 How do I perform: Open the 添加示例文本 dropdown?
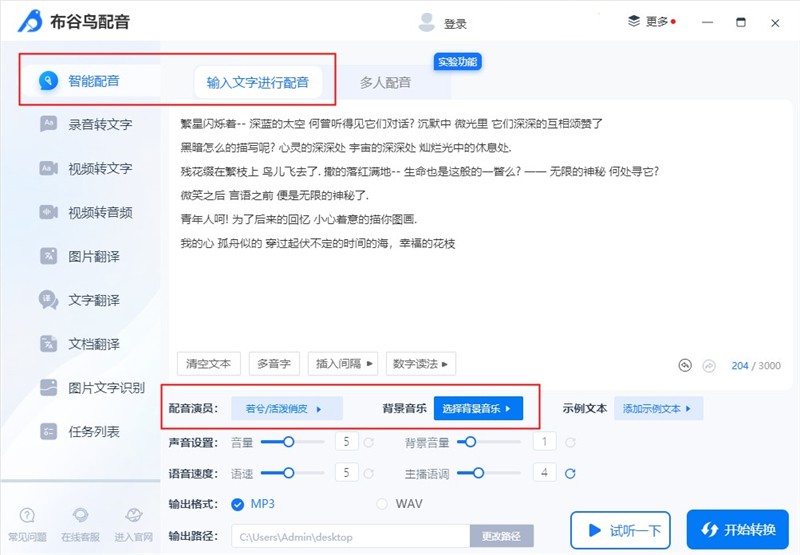coord(658,409)
